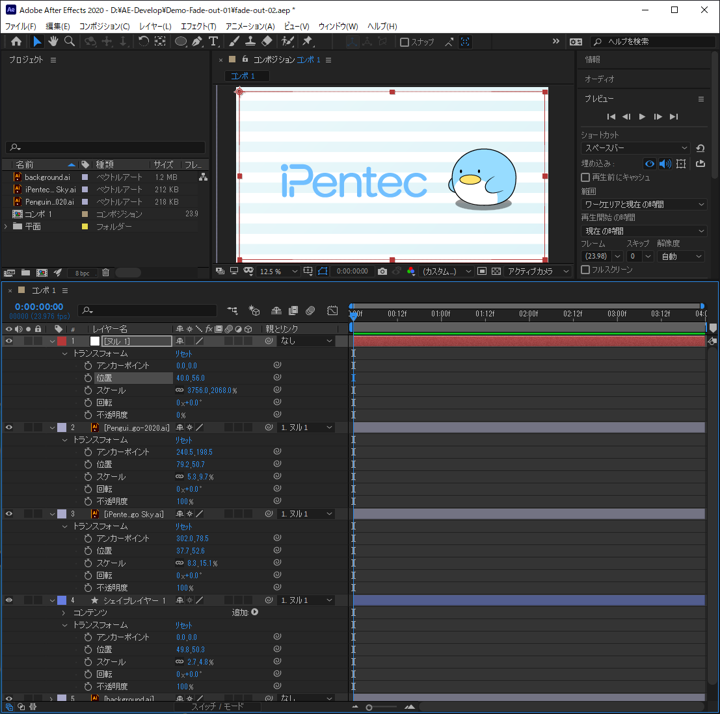Click the timeline zoom slider handle

(369, 708)
